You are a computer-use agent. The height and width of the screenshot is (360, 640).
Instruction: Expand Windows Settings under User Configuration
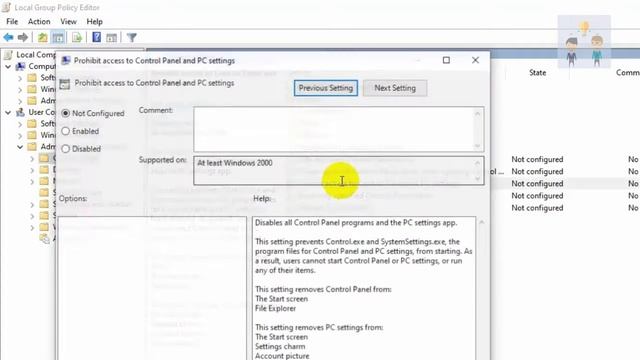click(20, 135)
